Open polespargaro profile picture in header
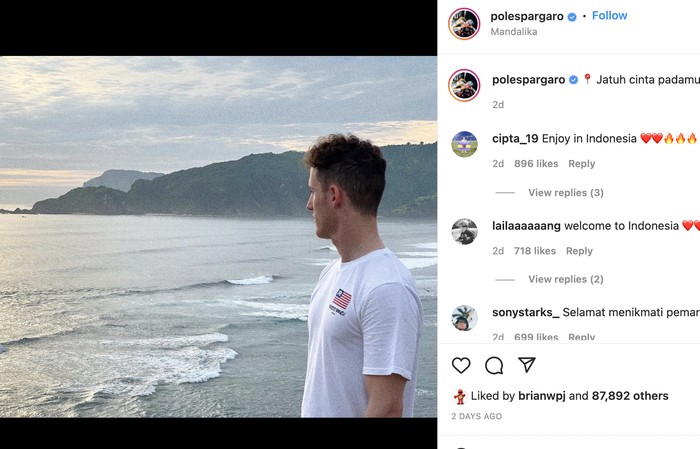The height and width of the screenshot is (449, 700). 464,23
